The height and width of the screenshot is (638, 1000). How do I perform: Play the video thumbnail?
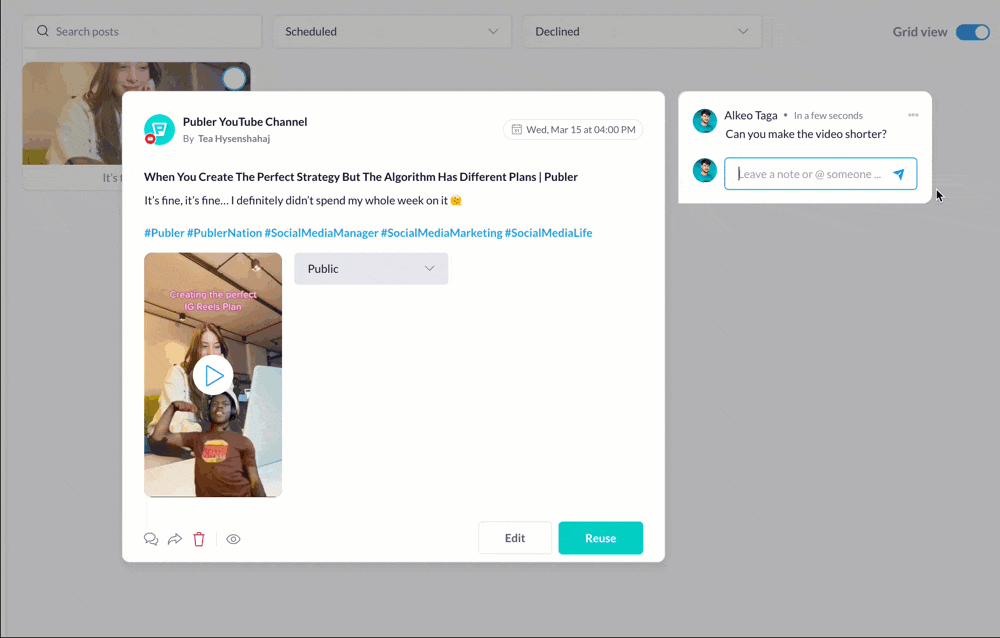coord(213,376)
